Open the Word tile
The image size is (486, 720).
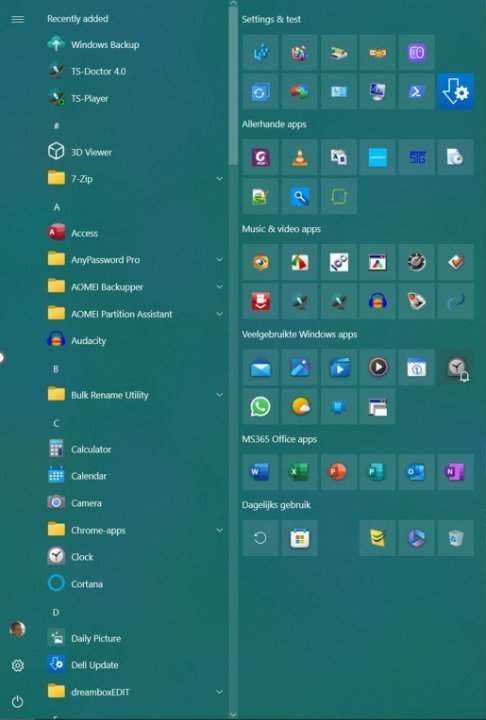260,472
